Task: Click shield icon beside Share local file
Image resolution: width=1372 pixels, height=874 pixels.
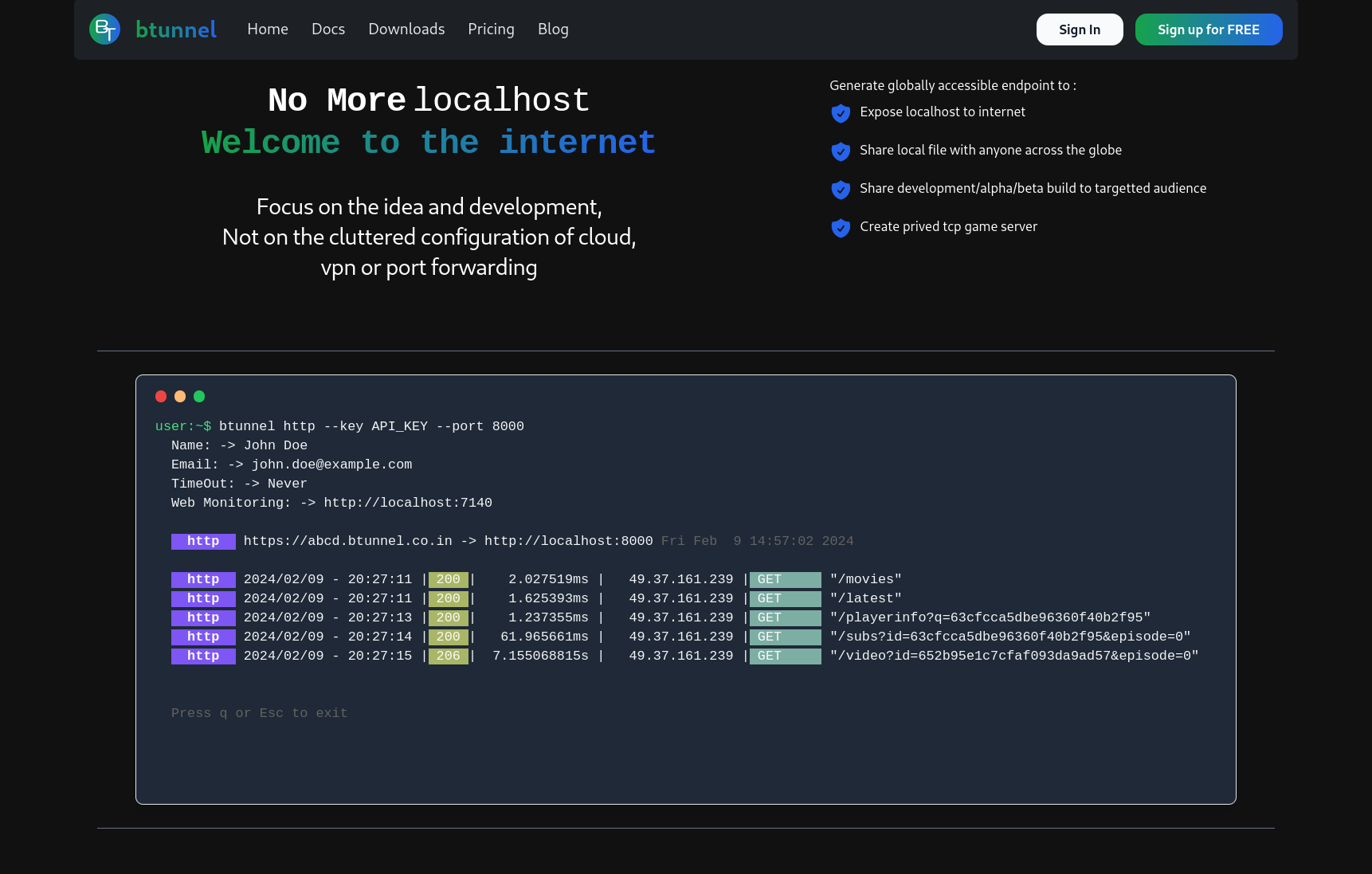Action: (x=841, y=151)
